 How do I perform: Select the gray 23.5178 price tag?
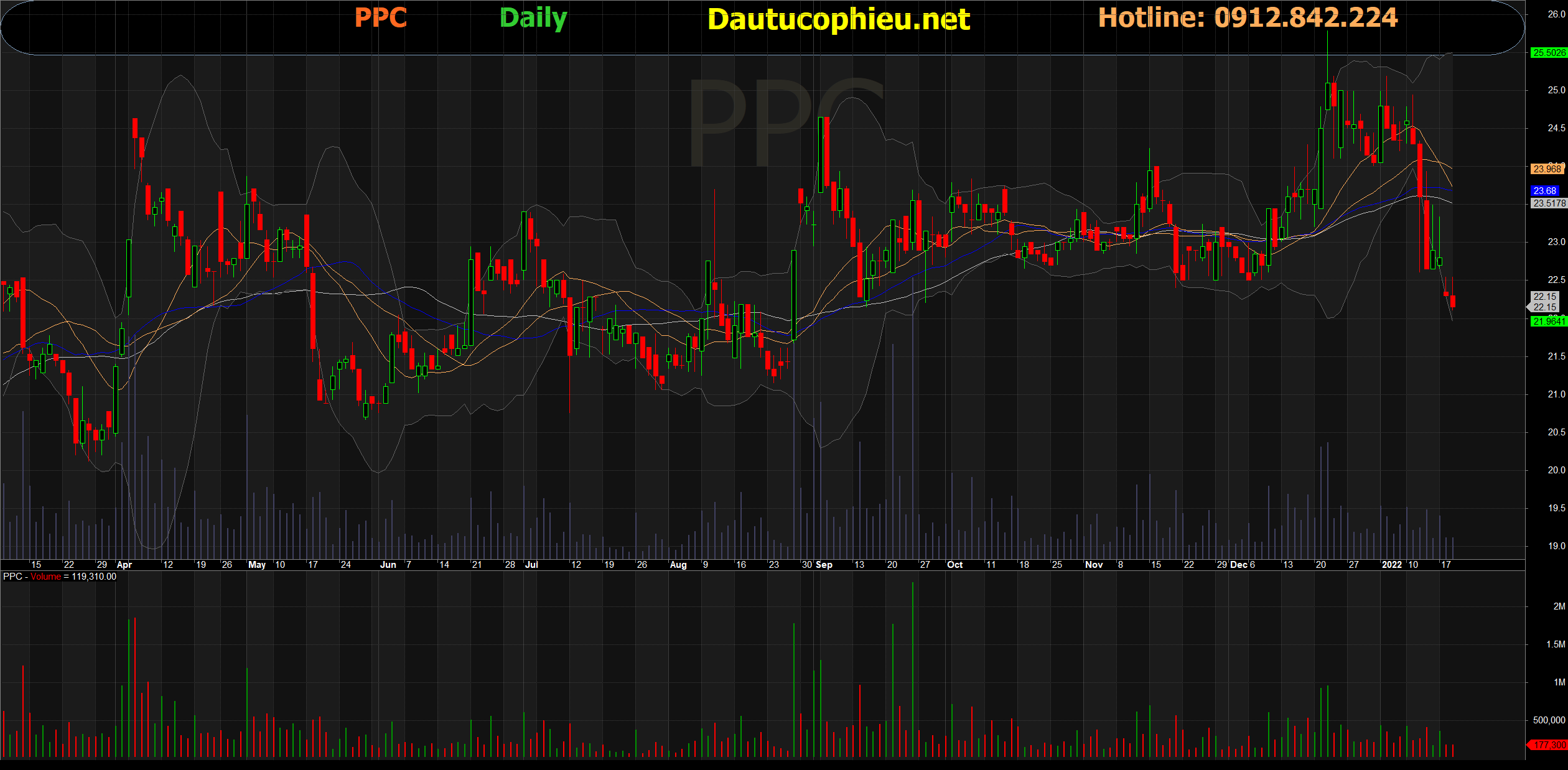[x=1548, y=203]
